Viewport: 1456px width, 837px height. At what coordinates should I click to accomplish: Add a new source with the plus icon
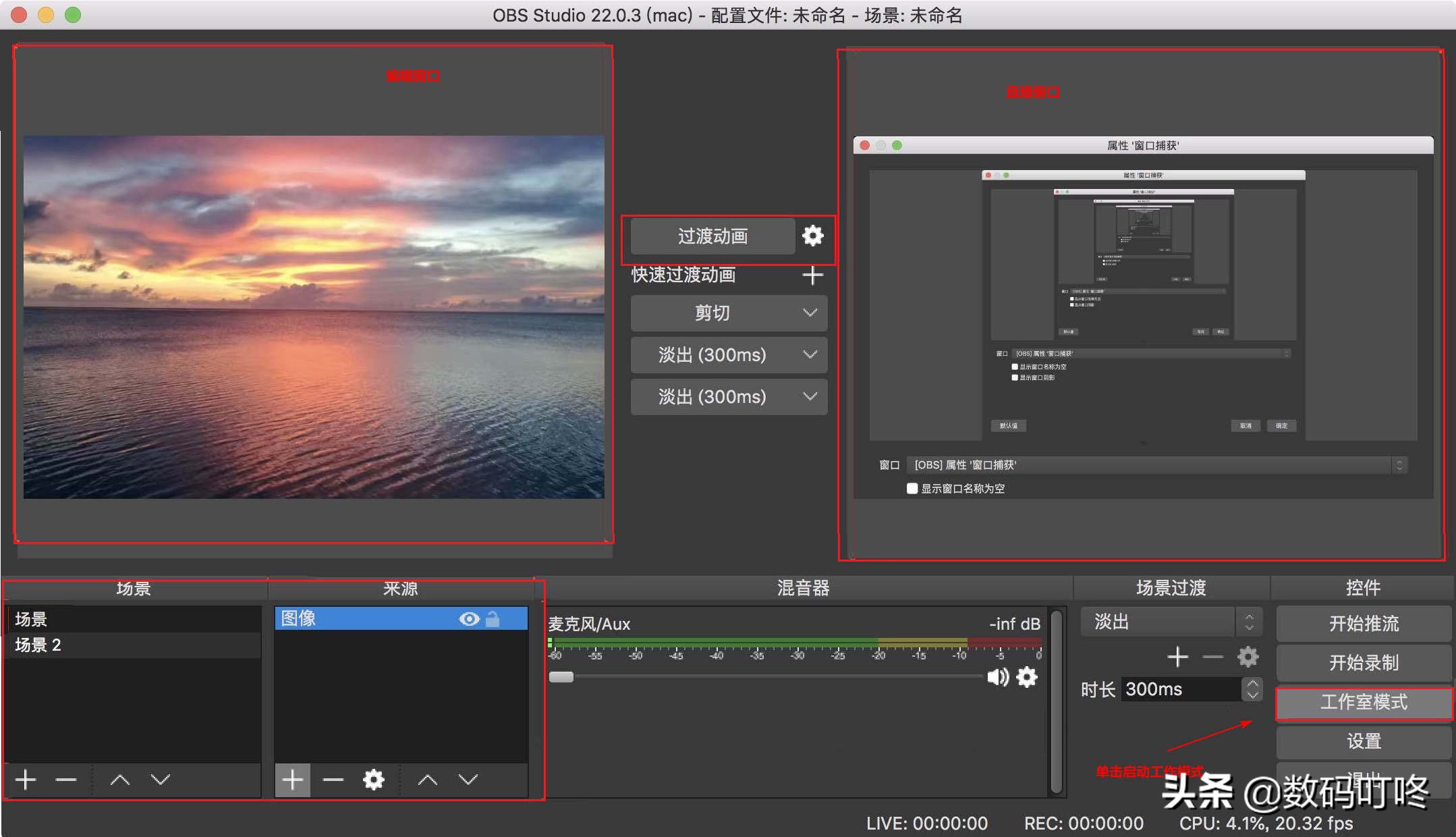(293, 780)
